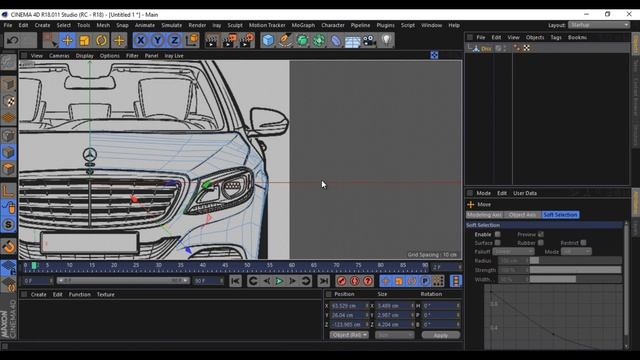The image size is (640, 360).
Task: Toggle the Rubber checkbox
Action: click(x=541, y=243)
